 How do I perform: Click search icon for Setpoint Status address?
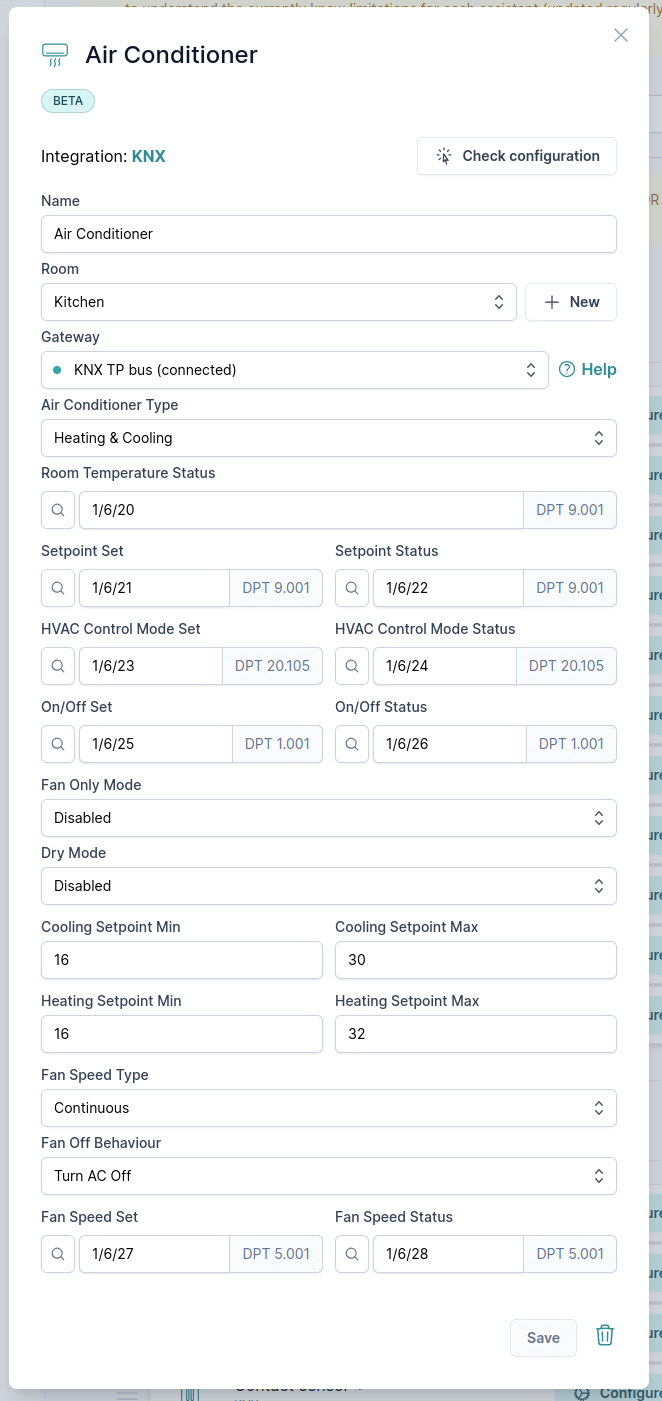(x=352, y=588)
